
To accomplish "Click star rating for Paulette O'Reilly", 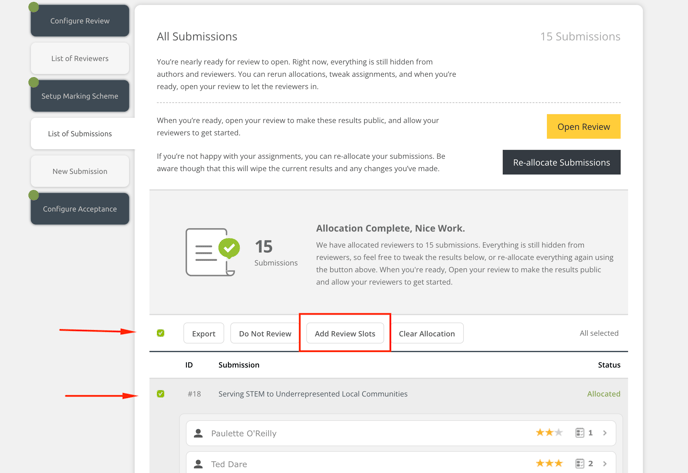I will point(549,433).
